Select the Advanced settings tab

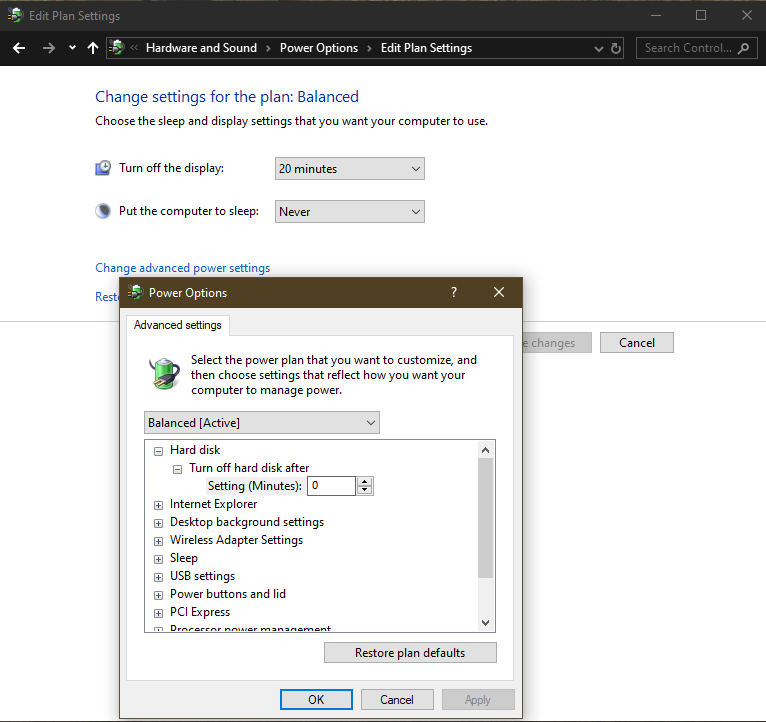point(177,325)
